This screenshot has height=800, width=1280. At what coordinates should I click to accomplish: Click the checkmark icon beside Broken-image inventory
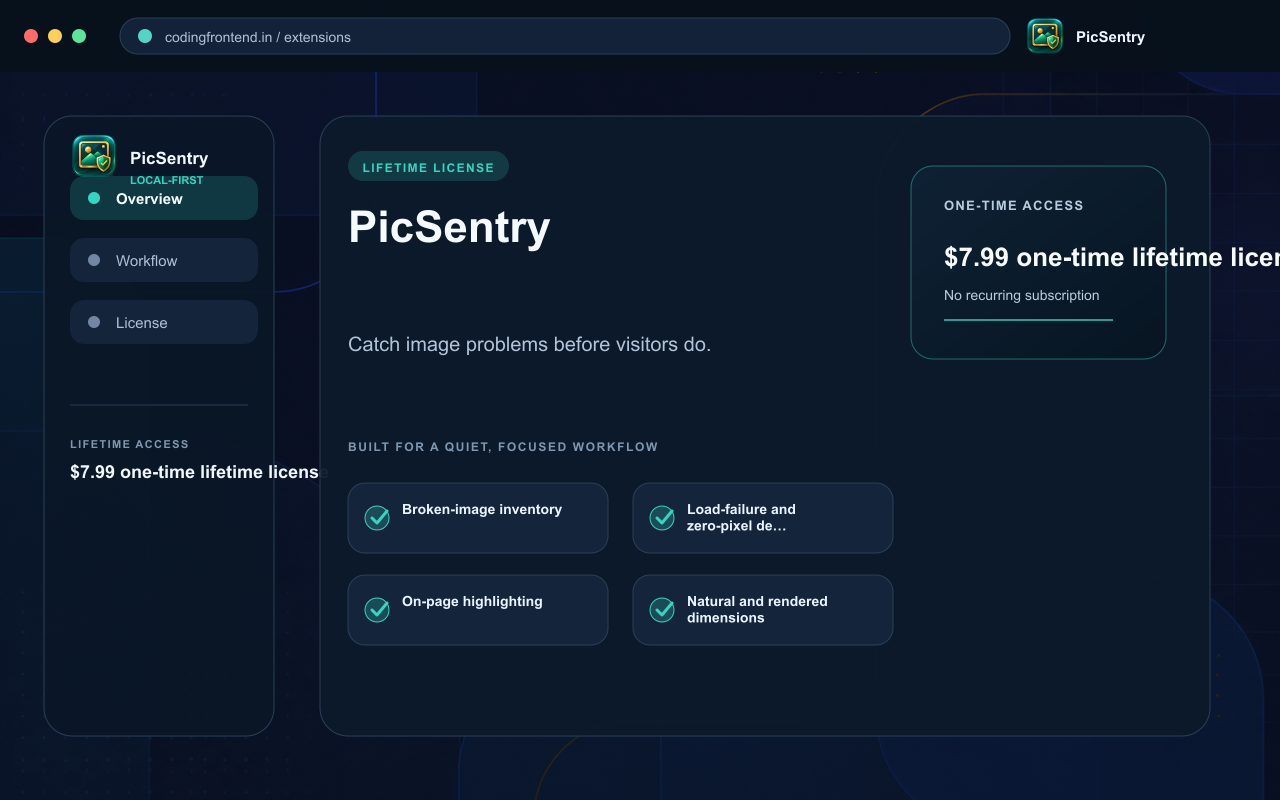click(x=377, y=518)
